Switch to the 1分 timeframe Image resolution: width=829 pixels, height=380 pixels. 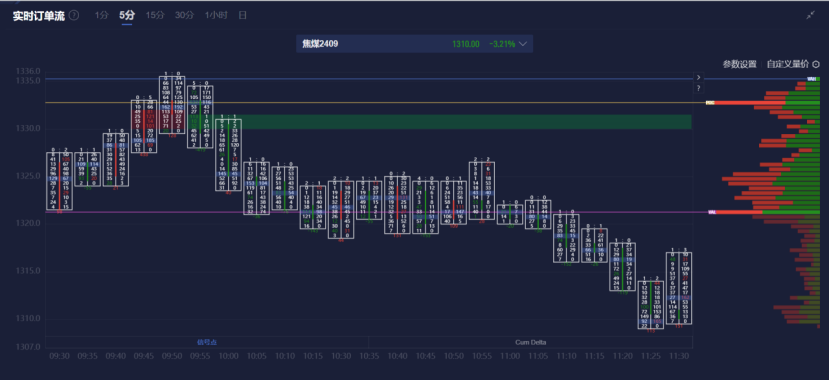point(102,15)
